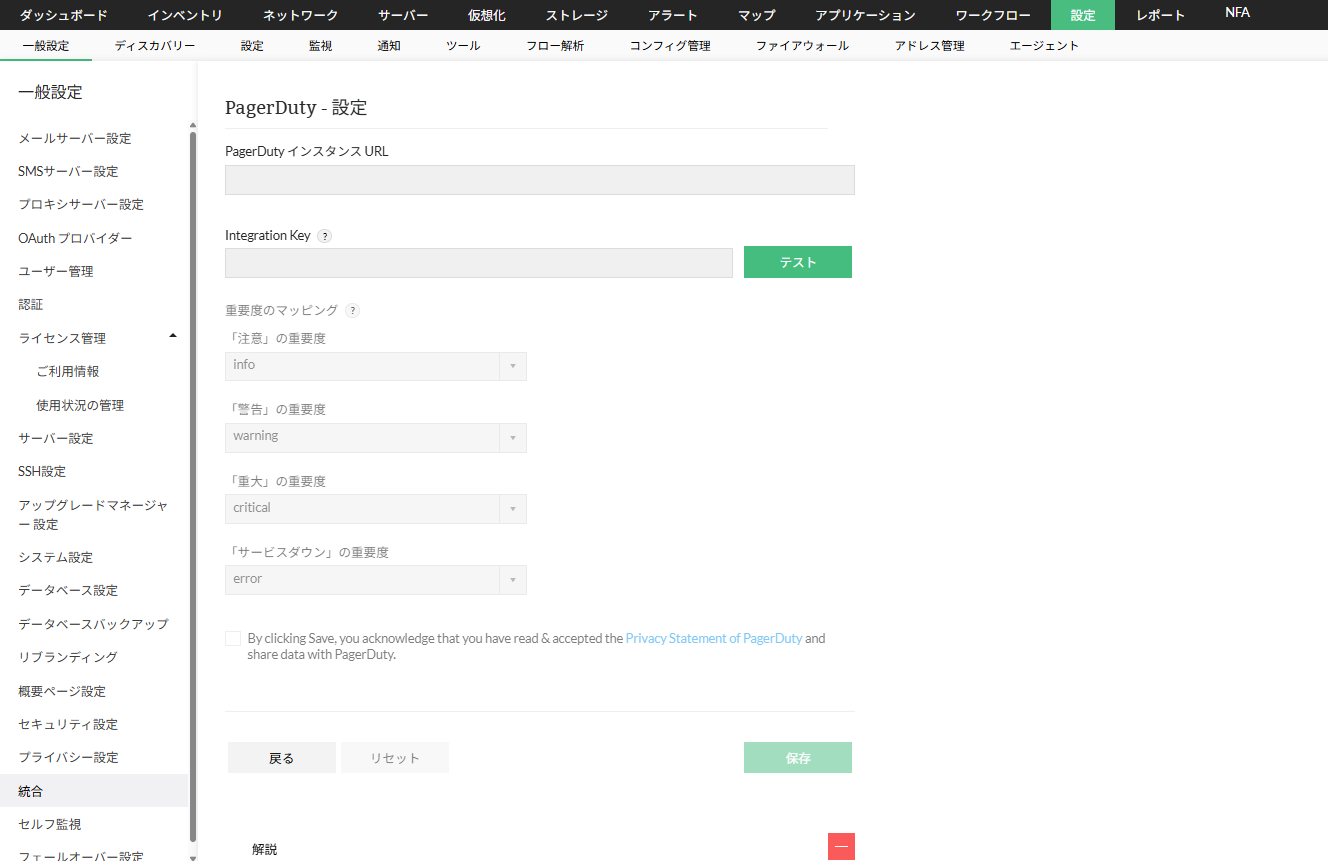Viewport: 1328px width, 861px height.
Task: Click the left sidebar vertical scrollbar
Action: pos(193,485)
